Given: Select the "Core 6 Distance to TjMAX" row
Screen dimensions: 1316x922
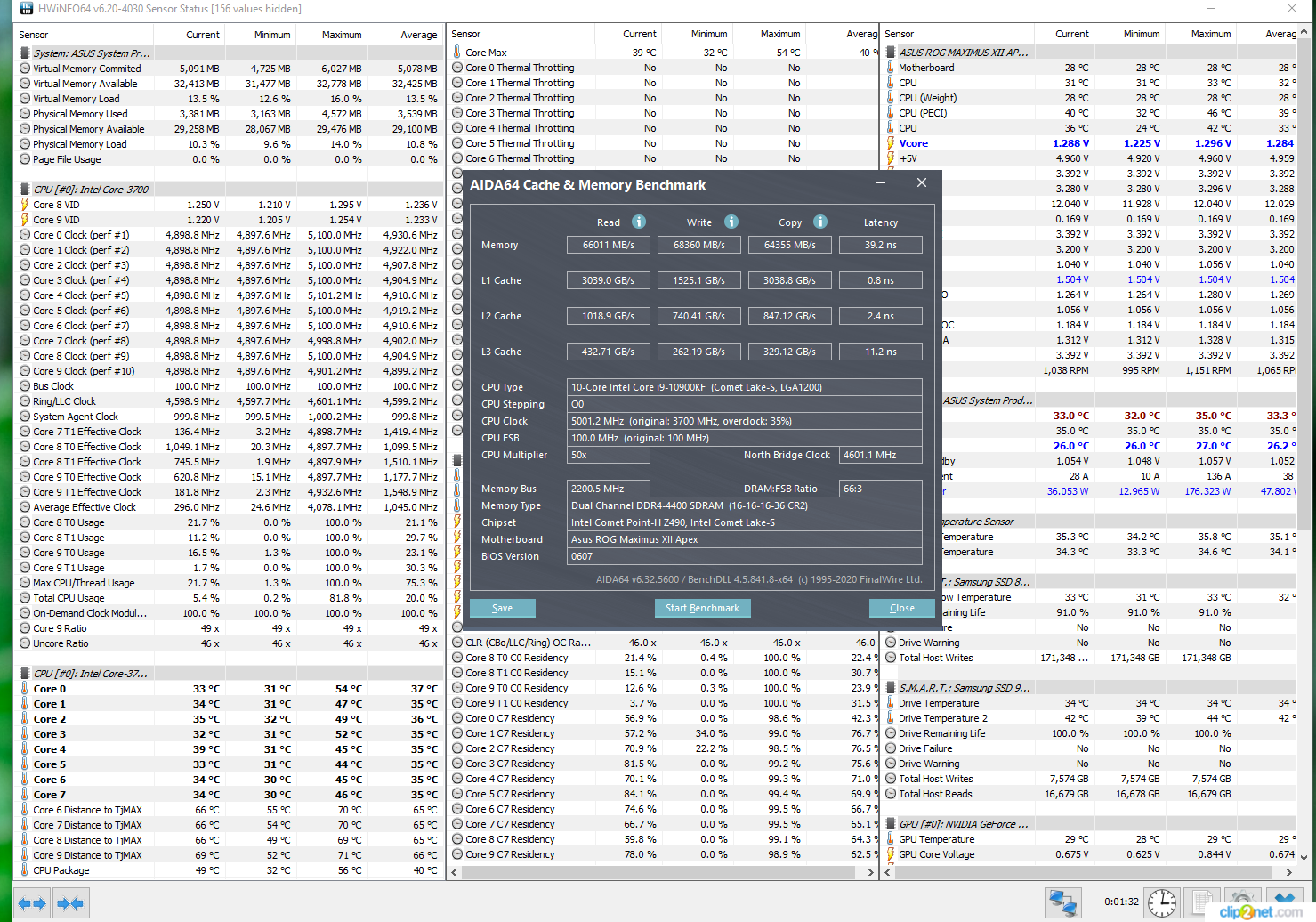Looking at the screenshot, I should [229, 810].
